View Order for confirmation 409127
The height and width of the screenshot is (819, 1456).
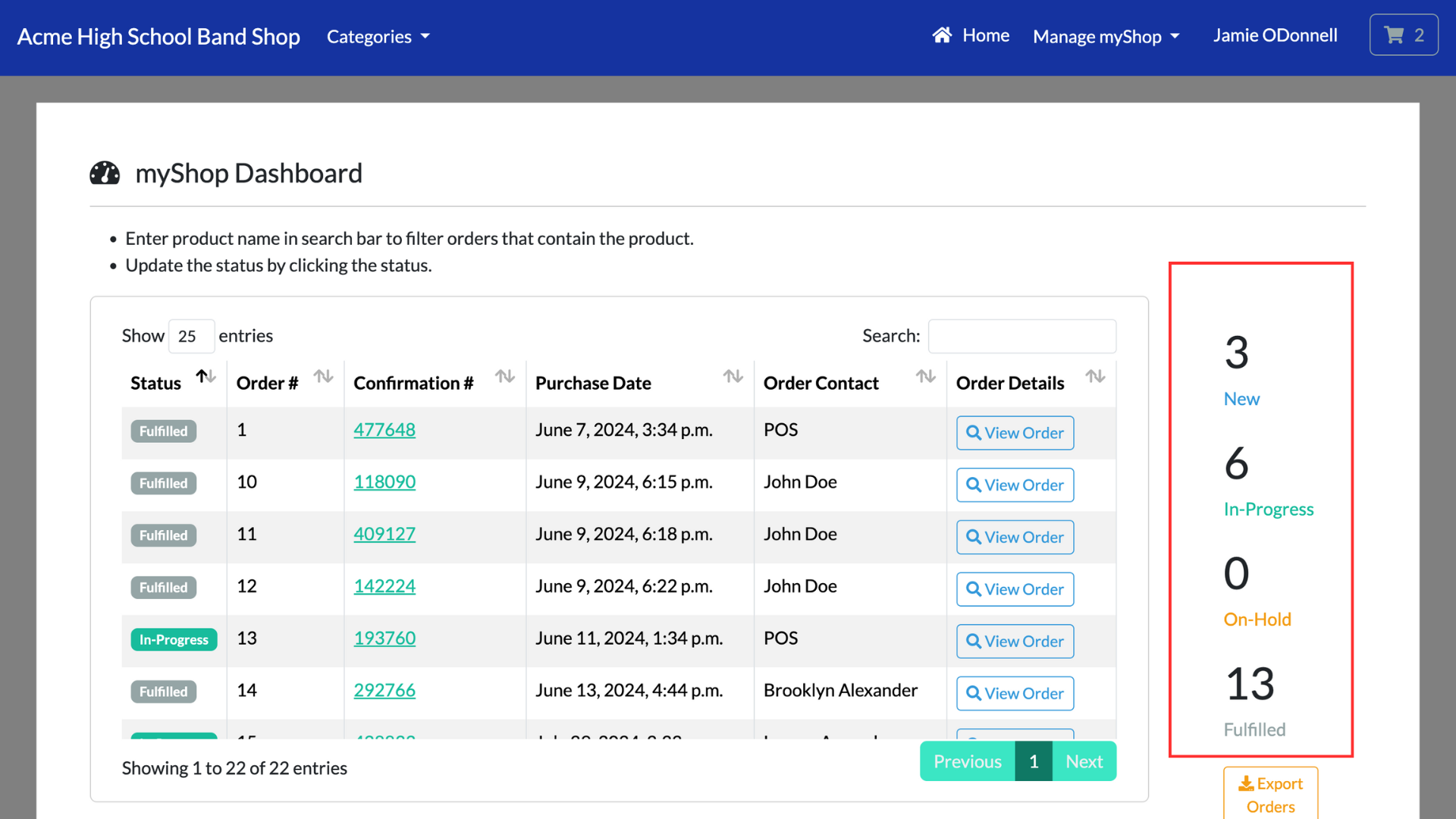1015,537
